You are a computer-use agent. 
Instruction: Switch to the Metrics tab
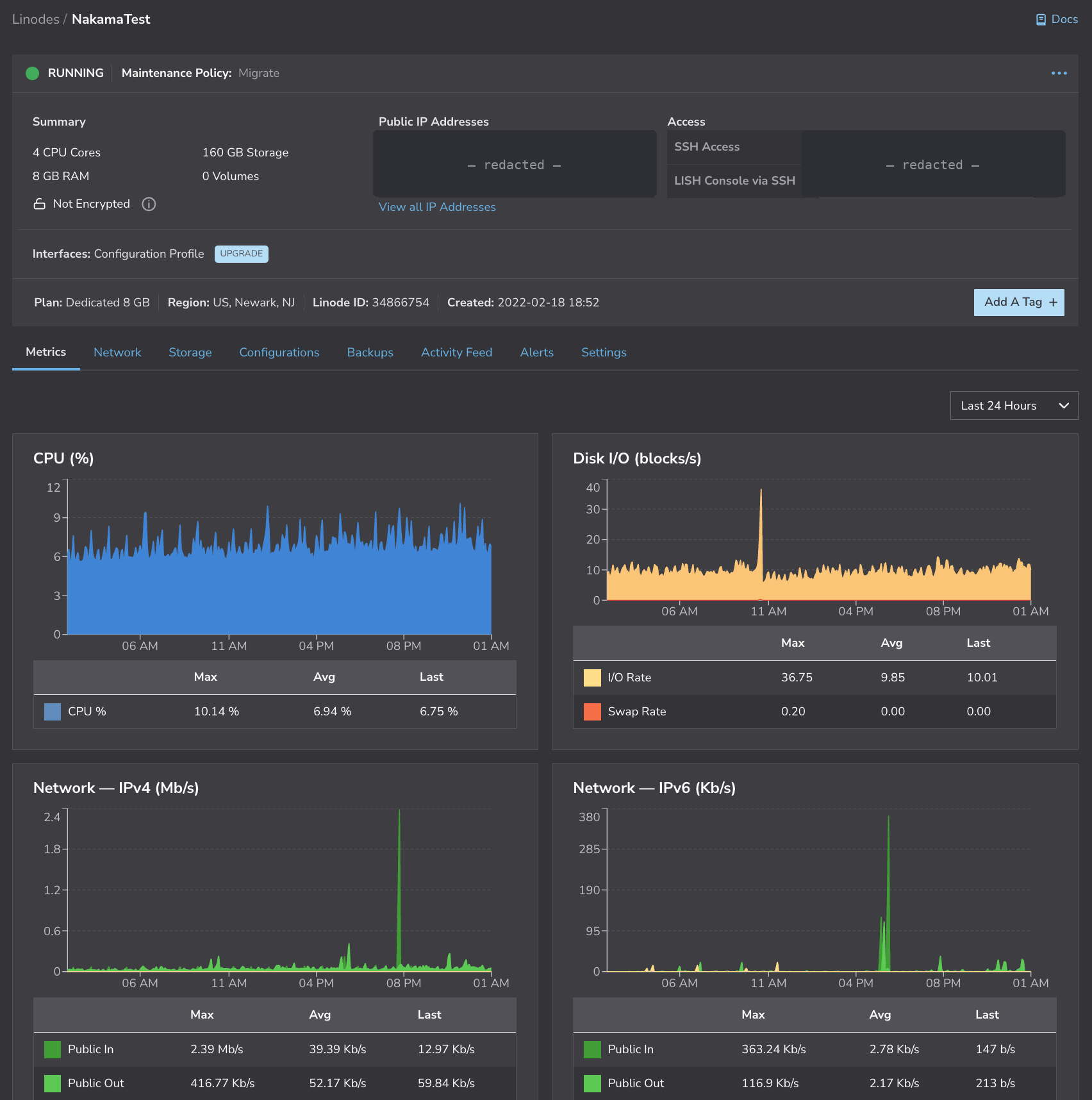pos(45,352)
